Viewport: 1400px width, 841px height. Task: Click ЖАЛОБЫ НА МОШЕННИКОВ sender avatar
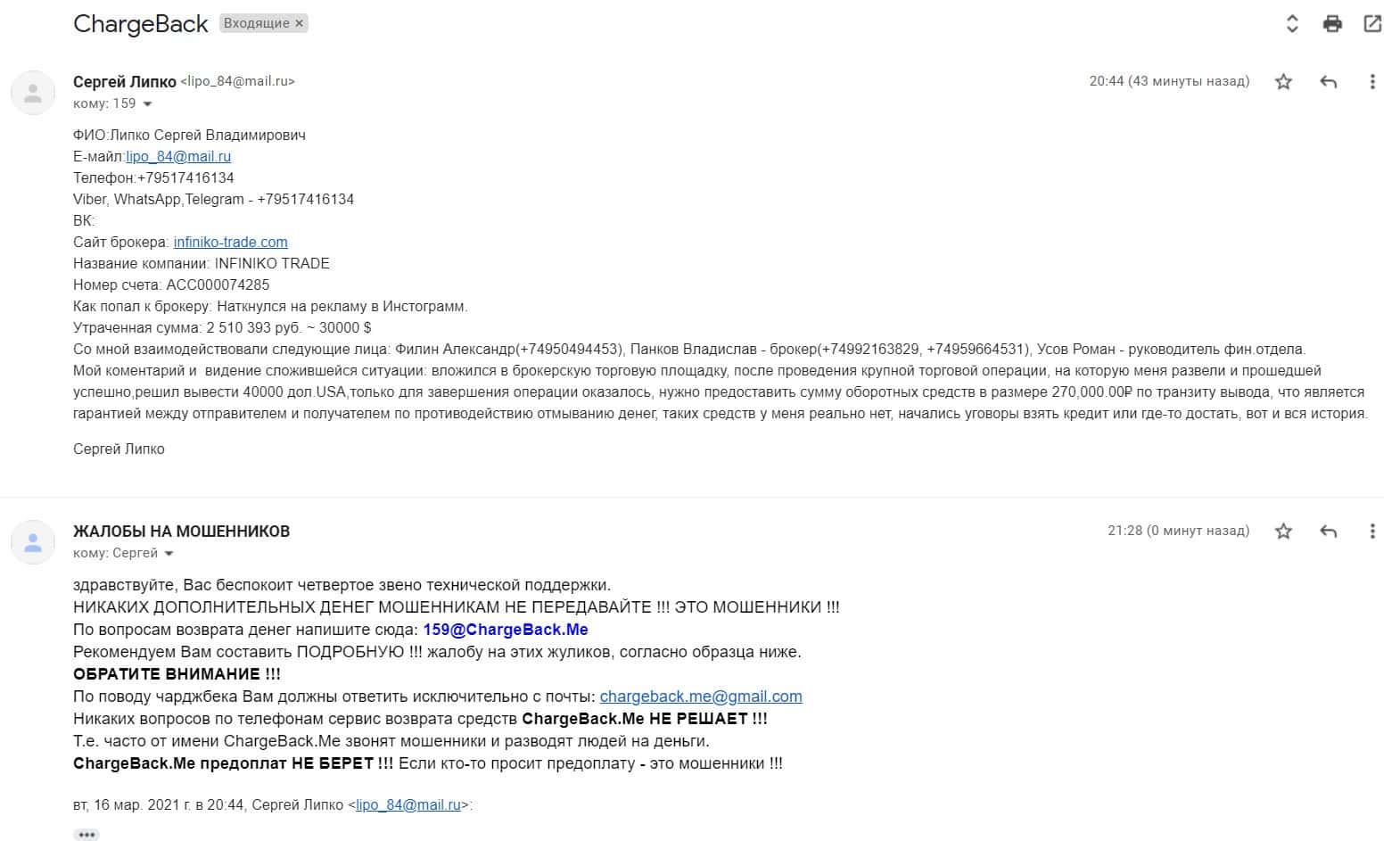click(x=33, y=542)
